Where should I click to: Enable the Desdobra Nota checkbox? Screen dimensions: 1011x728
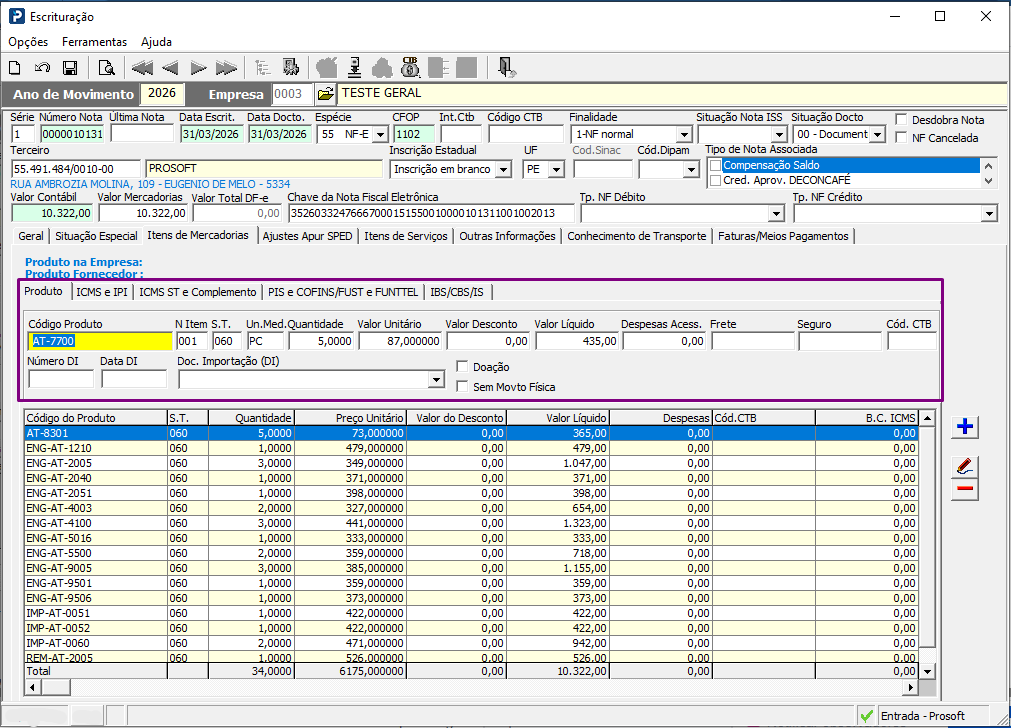(901, 120)
